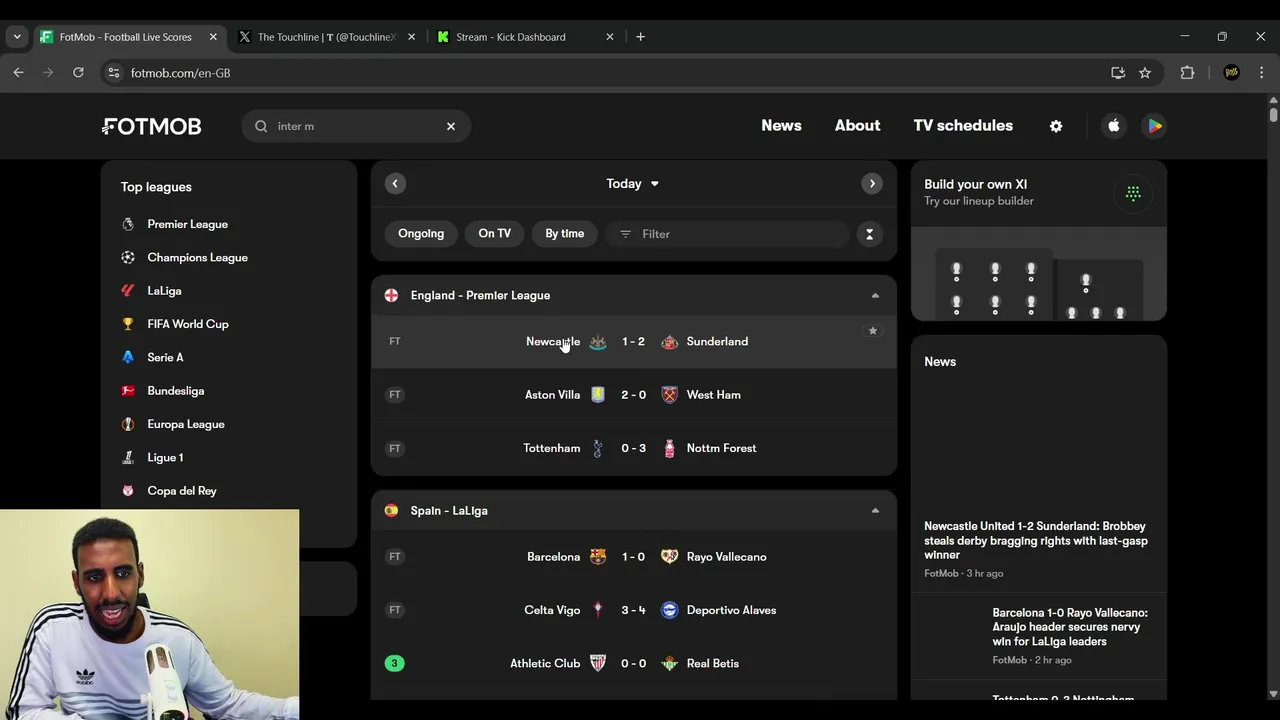Open the Google Play store icon
This screenshot has height=720, width=1280.
click(x=1155, y=126)
